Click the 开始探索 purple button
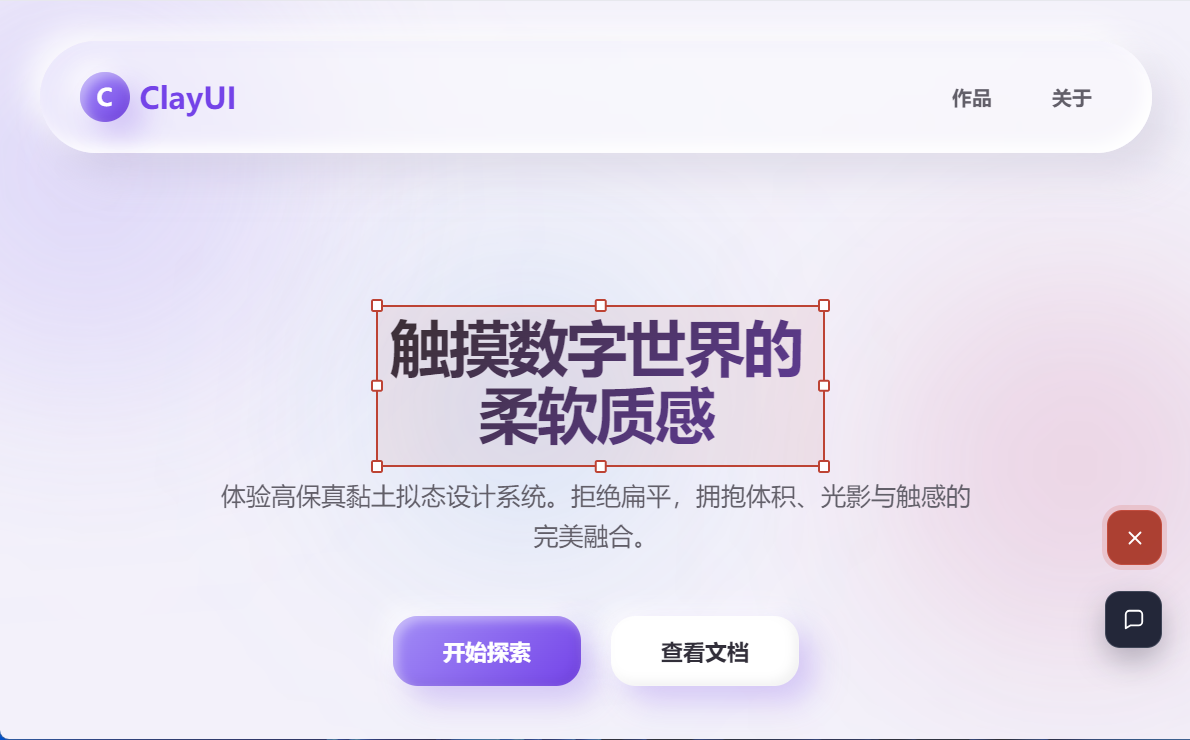Viewport: 1190px width, 740px height. 486,651
